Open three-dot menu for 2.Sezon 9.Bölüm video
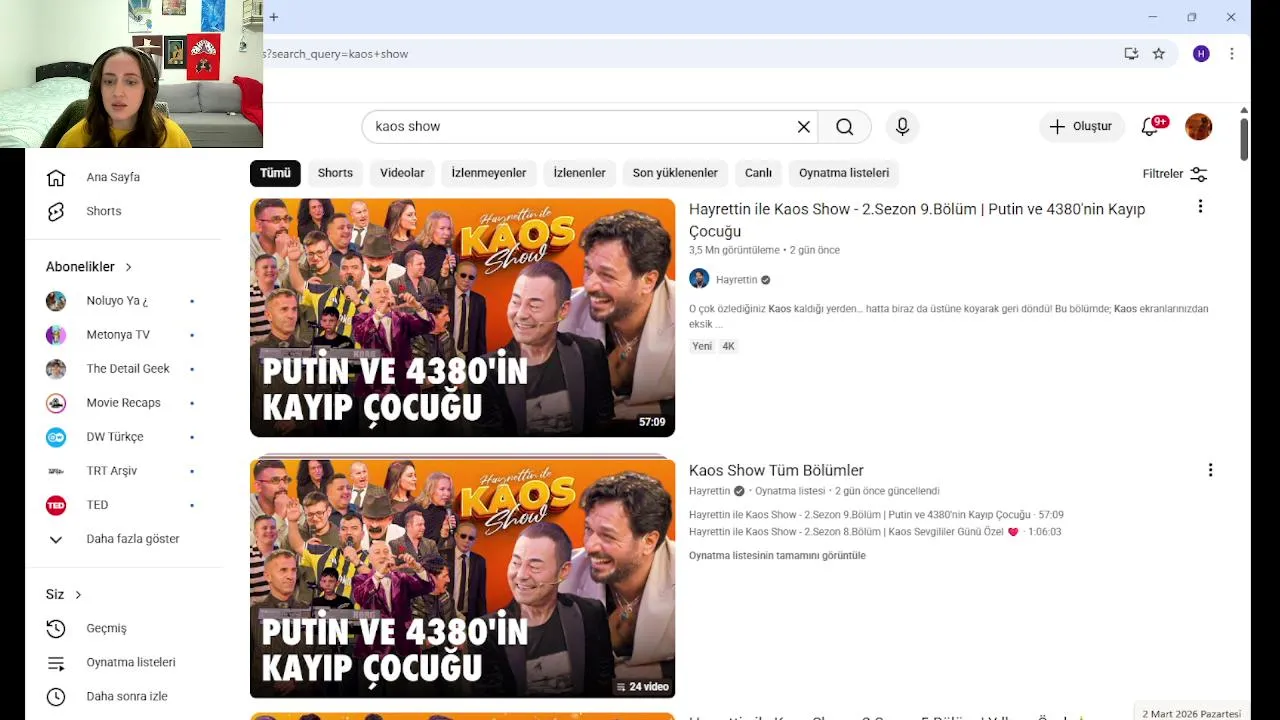1280x720 pixels. (1200, 206)
